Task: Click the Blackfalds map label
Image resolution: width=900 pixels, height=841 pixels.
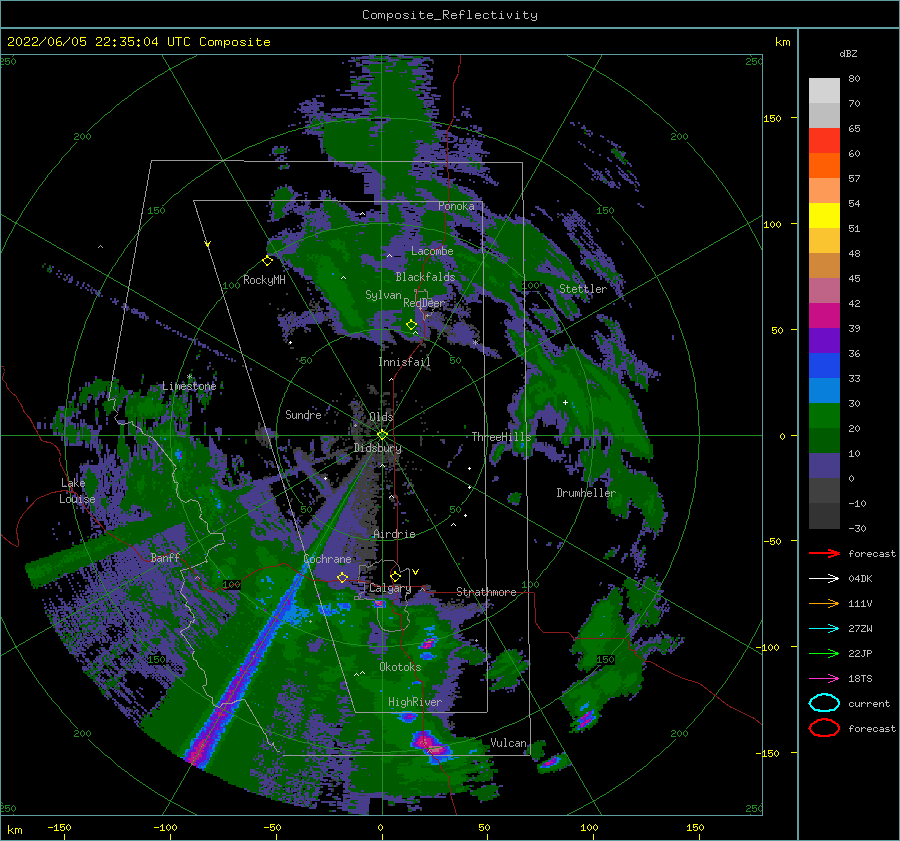Action: click(425, 277)
